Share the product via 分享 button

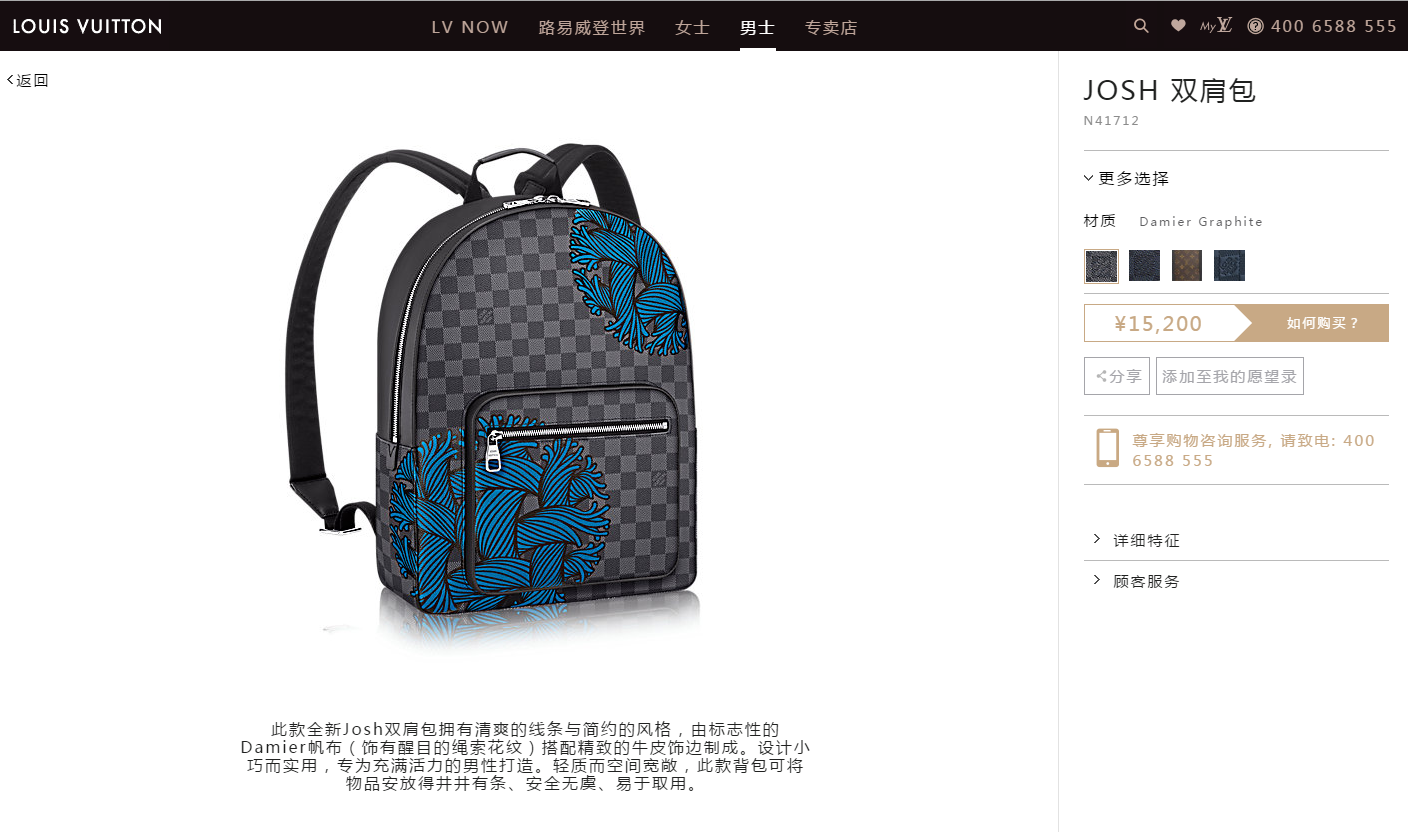(1117, 376)
